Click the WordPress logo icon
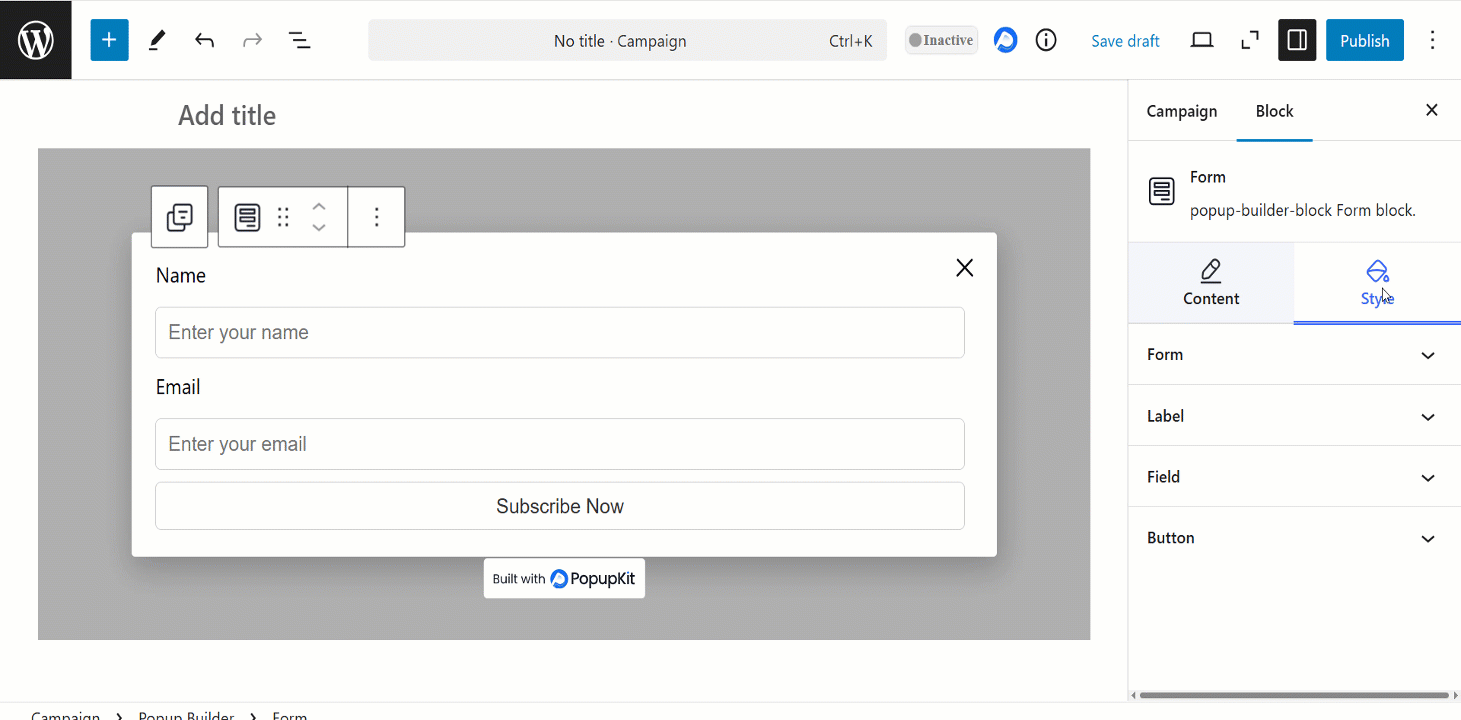 36,40
